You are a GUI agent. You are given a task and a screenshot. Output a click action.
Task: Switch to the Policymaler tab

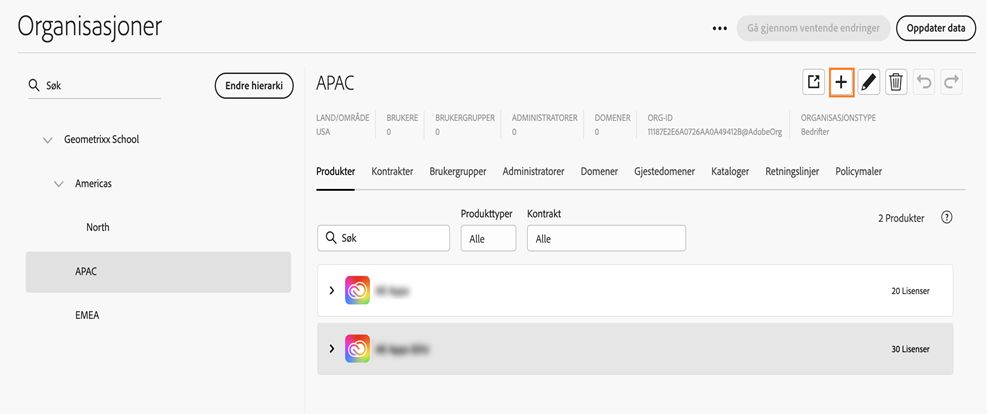point(859,171)
